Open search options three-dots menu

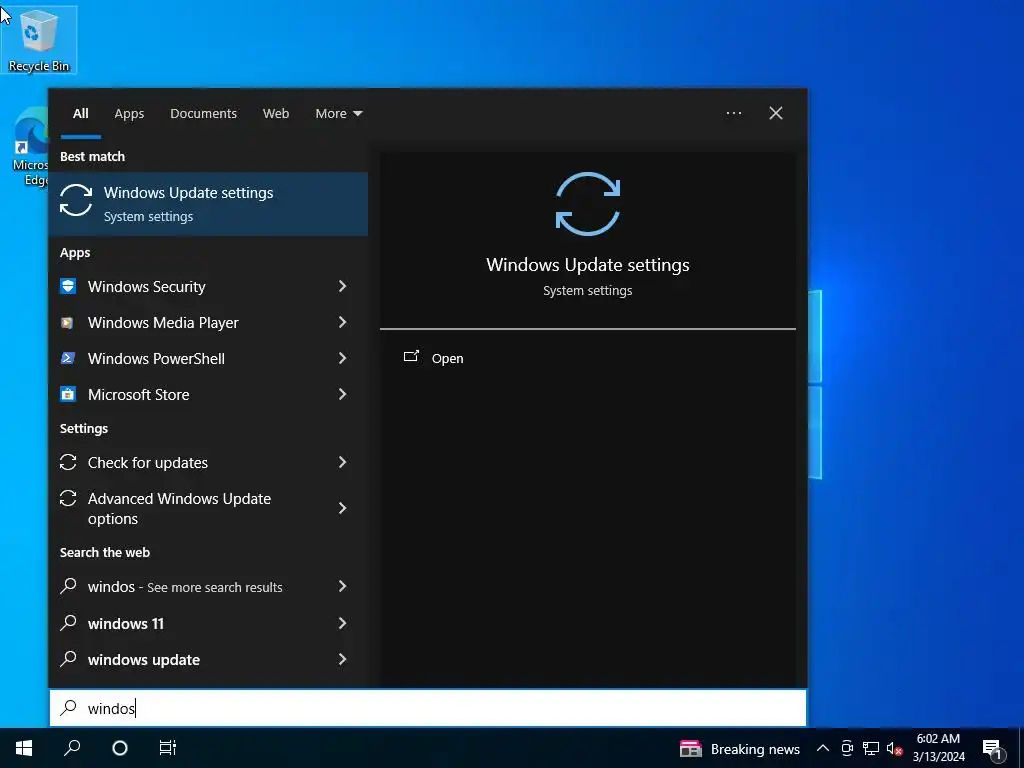734,113
